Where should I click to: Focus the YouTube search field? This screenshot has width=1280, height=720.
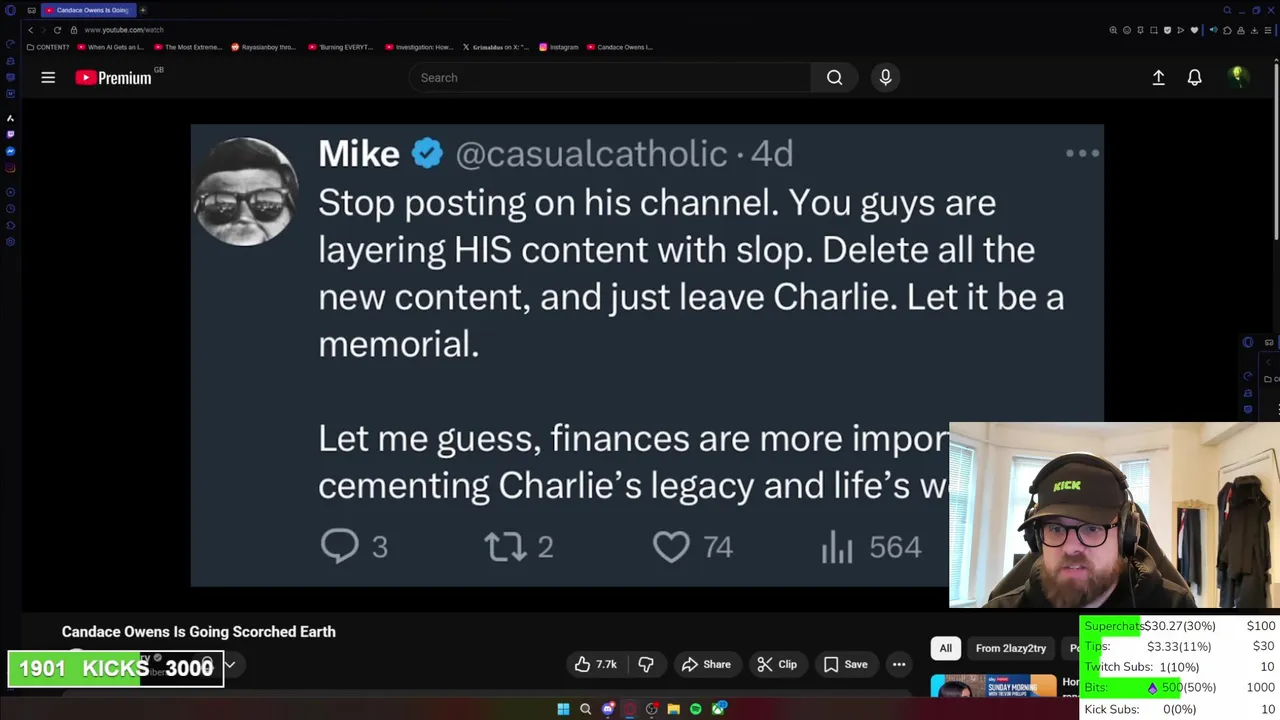(x=610, y=77)
